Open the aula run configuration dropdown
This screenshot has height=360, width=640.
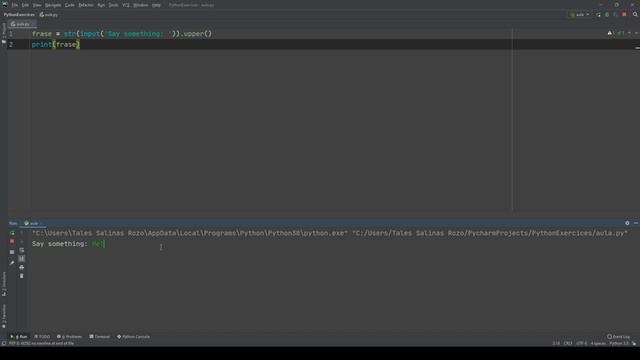(580, 15)
